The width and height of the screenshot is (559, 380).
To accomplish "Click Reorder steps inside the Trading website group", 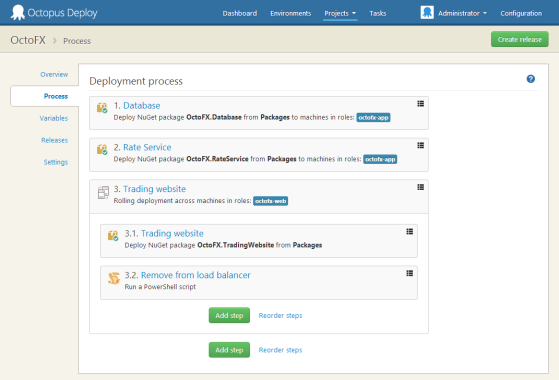I will click(x=280, y=315).
